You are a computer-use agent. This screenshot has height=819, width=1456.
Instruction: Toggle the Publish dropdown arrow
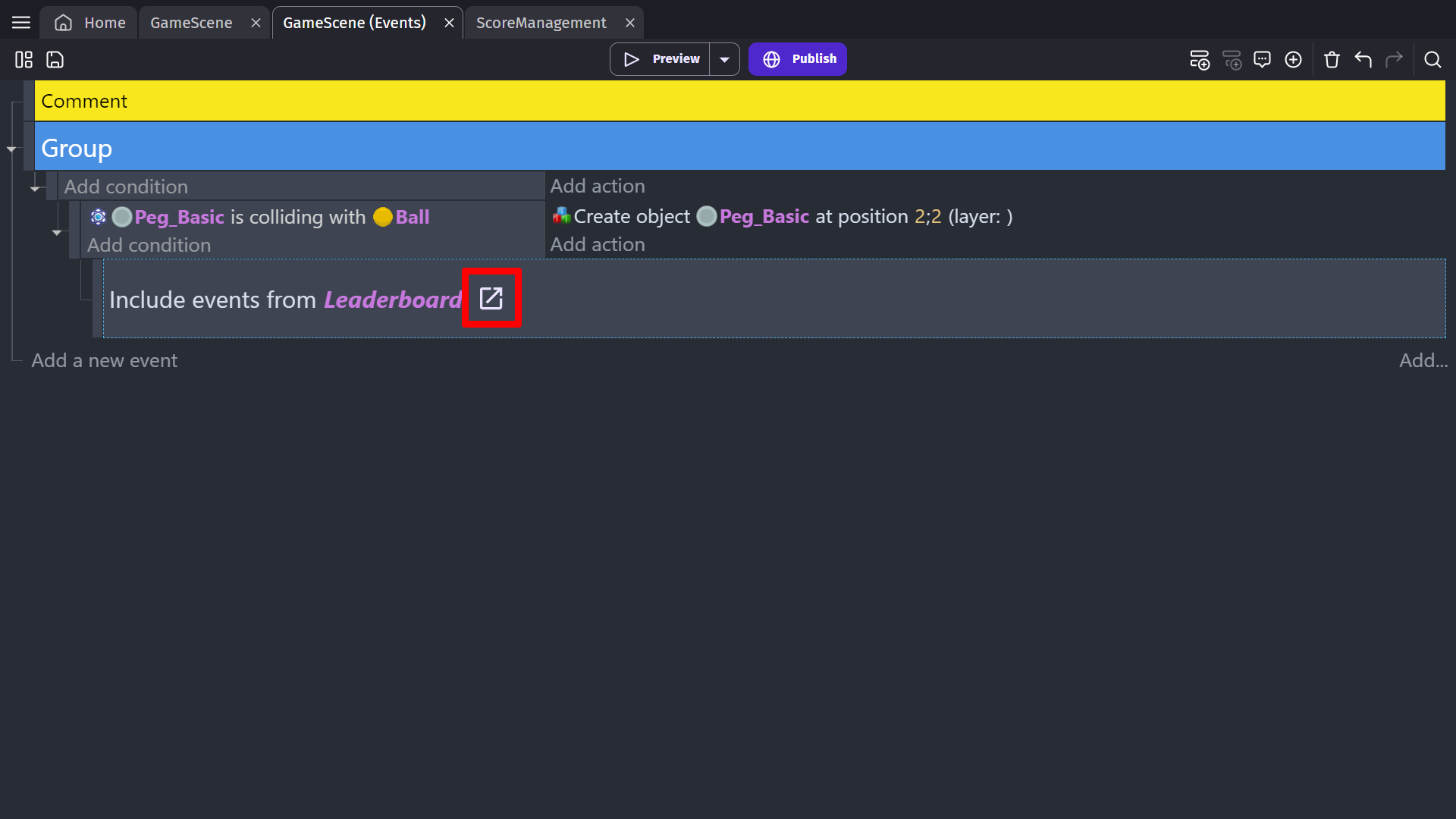point(724,59)
